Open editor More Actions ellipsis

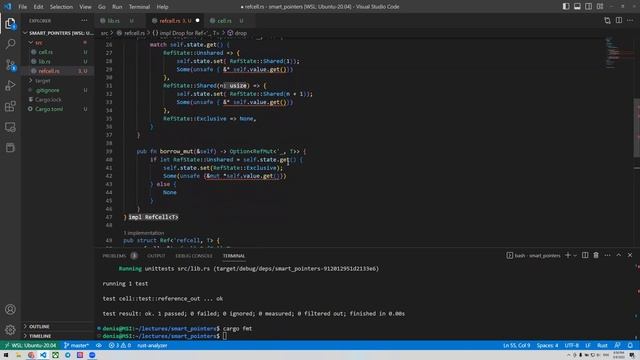click(630, 20)
